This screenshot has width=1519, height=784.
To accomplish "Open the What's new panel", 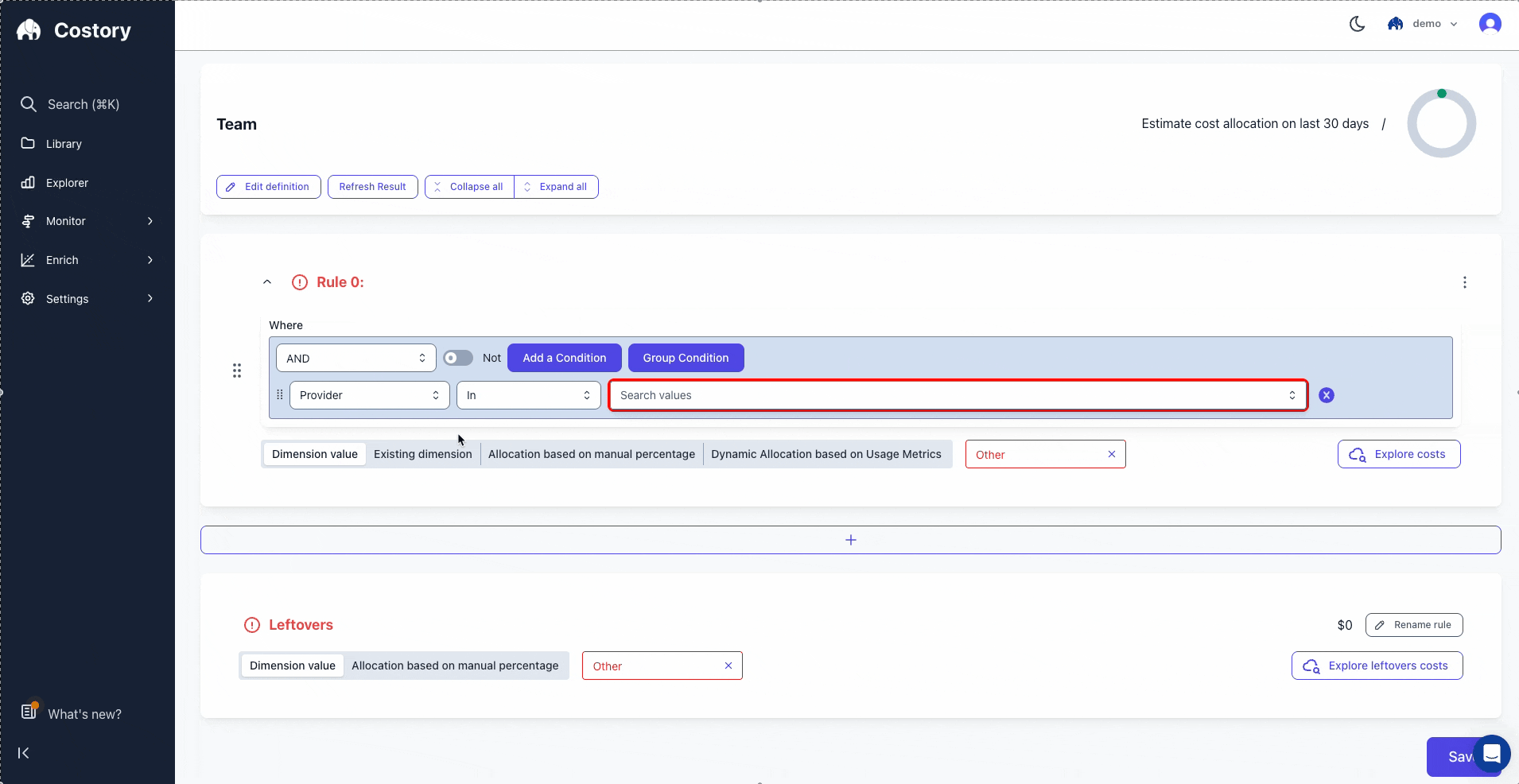I will (84, 713).
